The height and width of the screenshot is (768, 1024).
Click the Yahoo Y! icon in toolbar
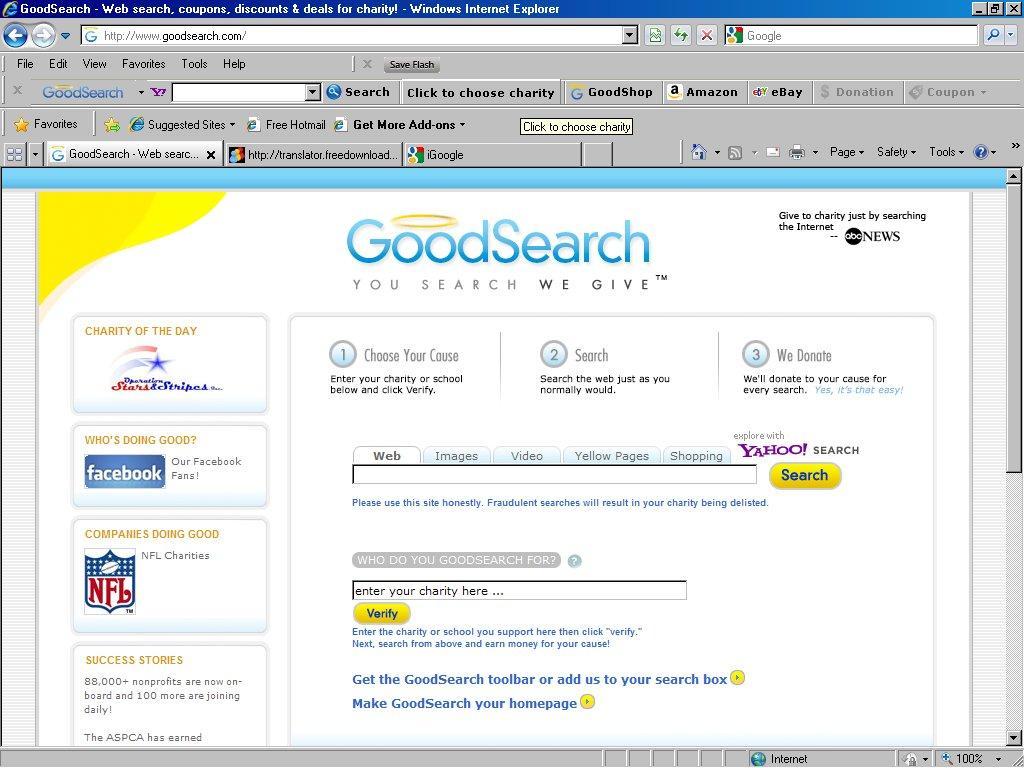pyautogui.click(x=159, y=92)
